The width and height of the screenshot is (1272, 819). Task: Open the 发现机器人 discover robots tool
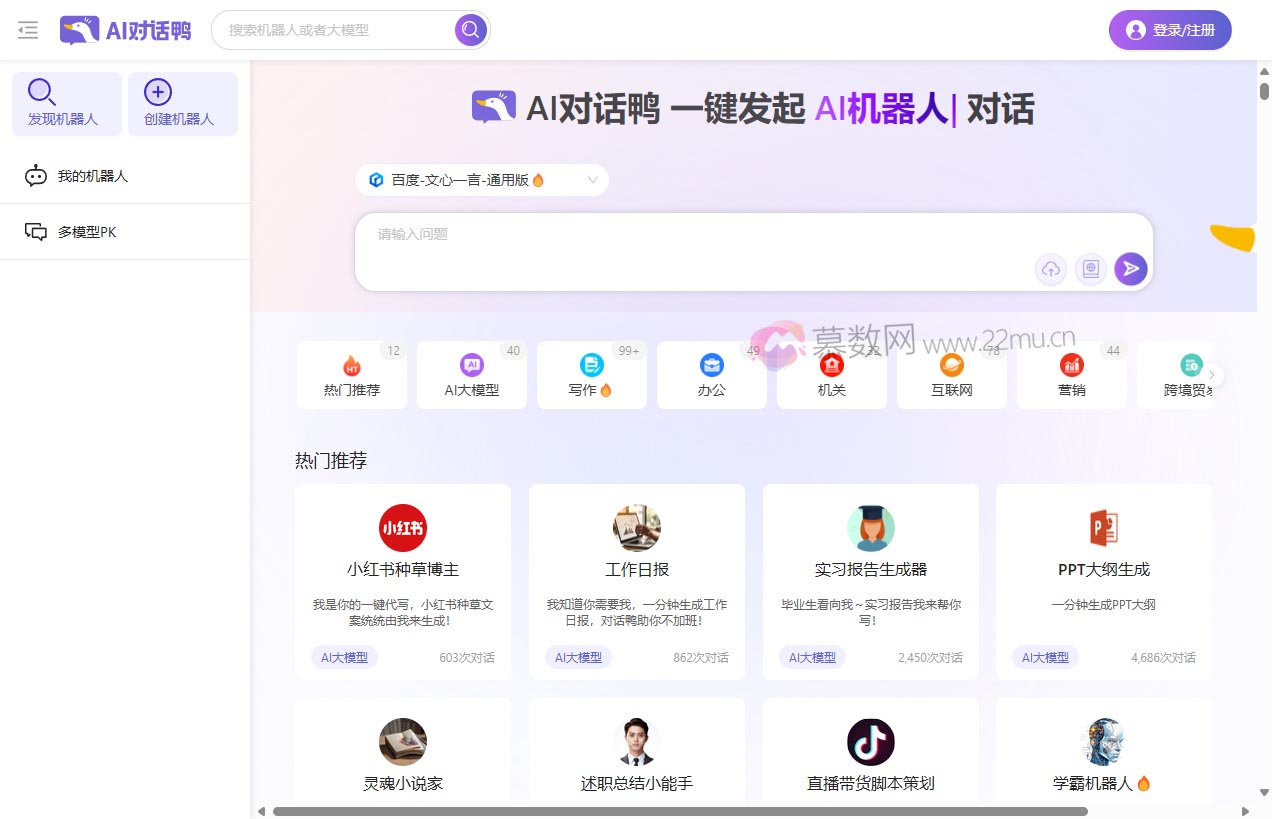click(x=66, y=103)
